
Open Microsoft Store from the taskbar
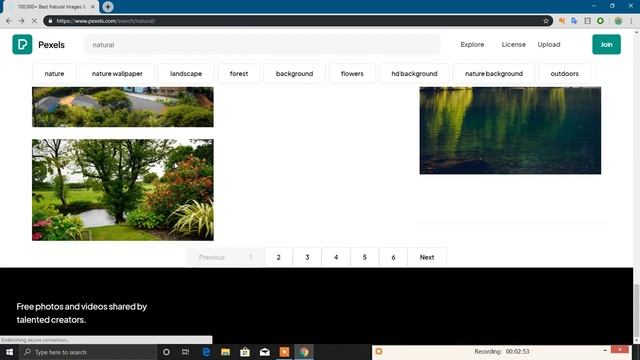point(245,352)
